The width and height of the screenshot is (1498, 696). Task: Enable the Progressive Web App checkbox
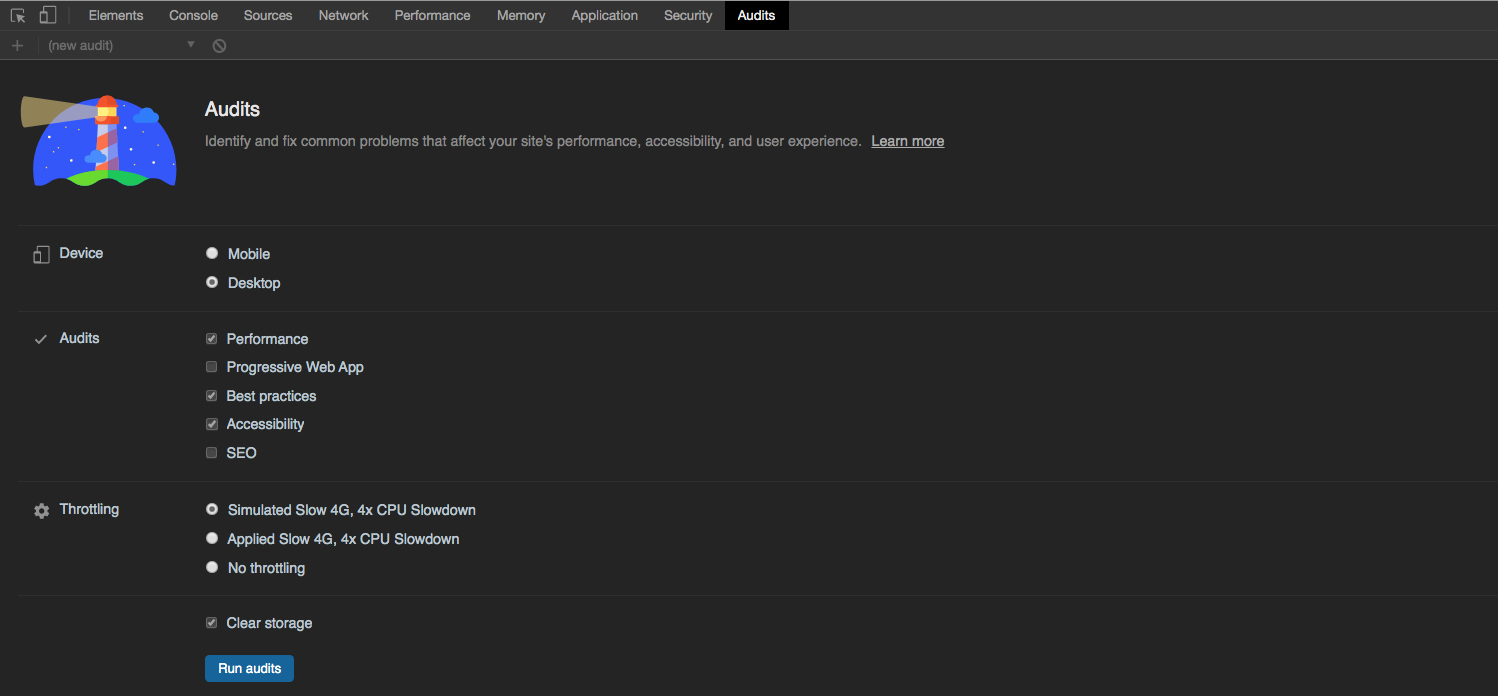(x=211, y=367)
